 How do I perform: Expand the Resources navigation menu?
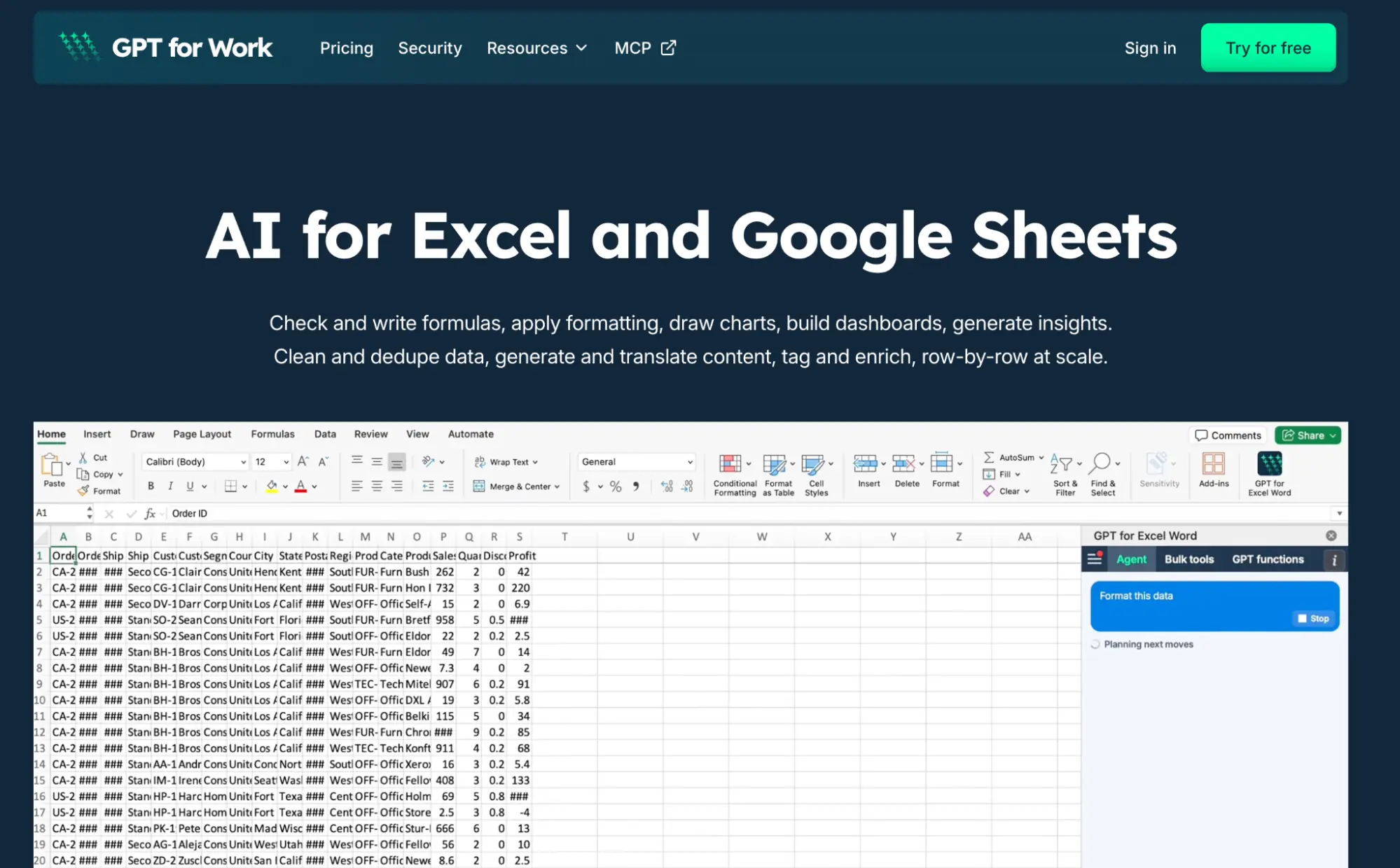point(536,48)
